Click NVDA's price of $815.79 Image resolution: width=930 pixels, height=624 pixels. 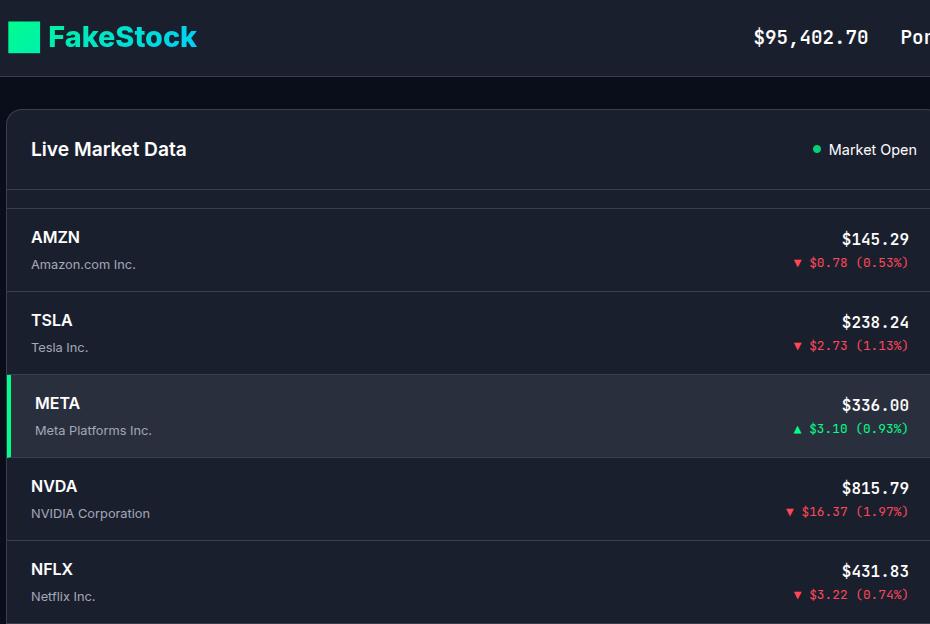coord(875,488)
